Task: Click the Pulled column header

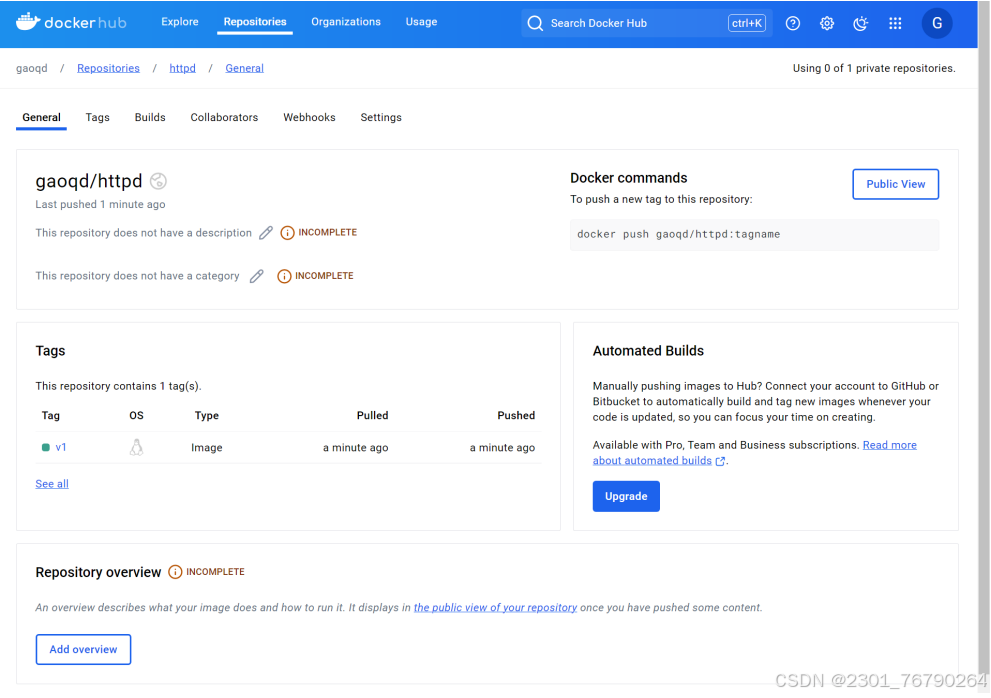Action: click(x=372, y=415)
